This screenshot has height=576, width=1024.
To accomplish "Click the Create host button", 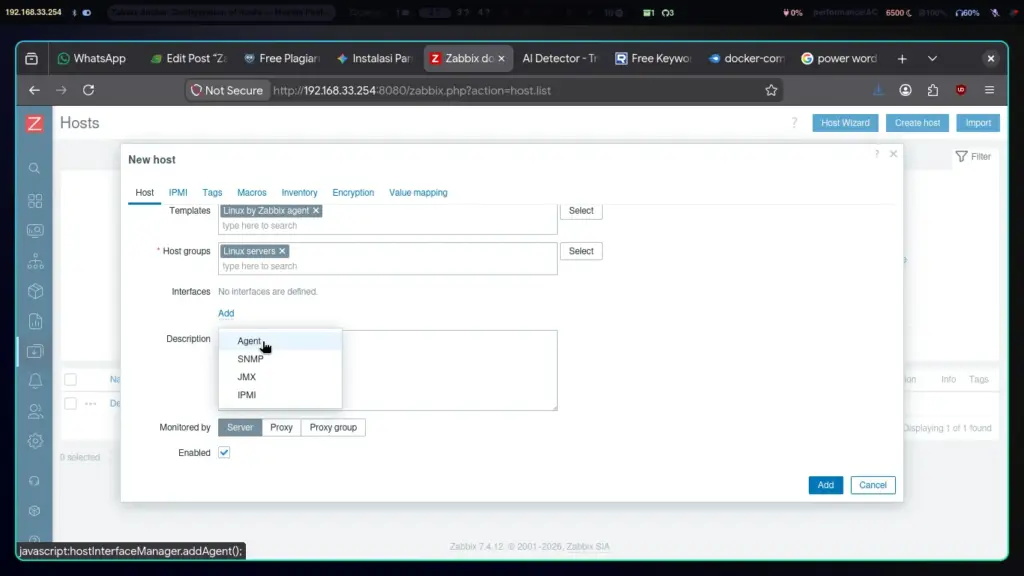I will coord(917,123).
